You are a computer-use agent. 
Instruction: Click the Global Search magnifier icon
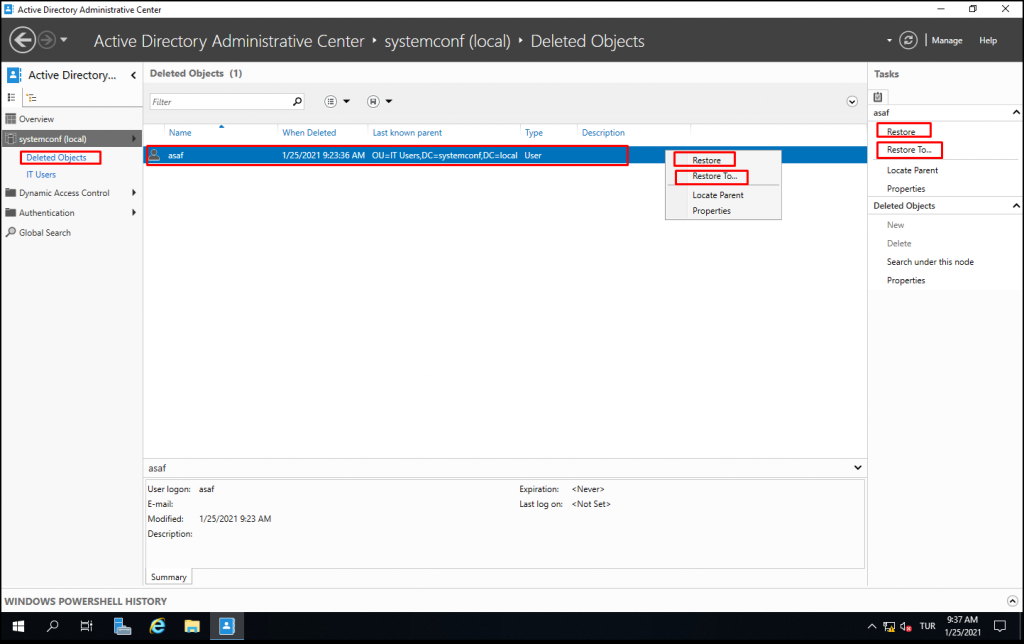(x=10, y=232)
